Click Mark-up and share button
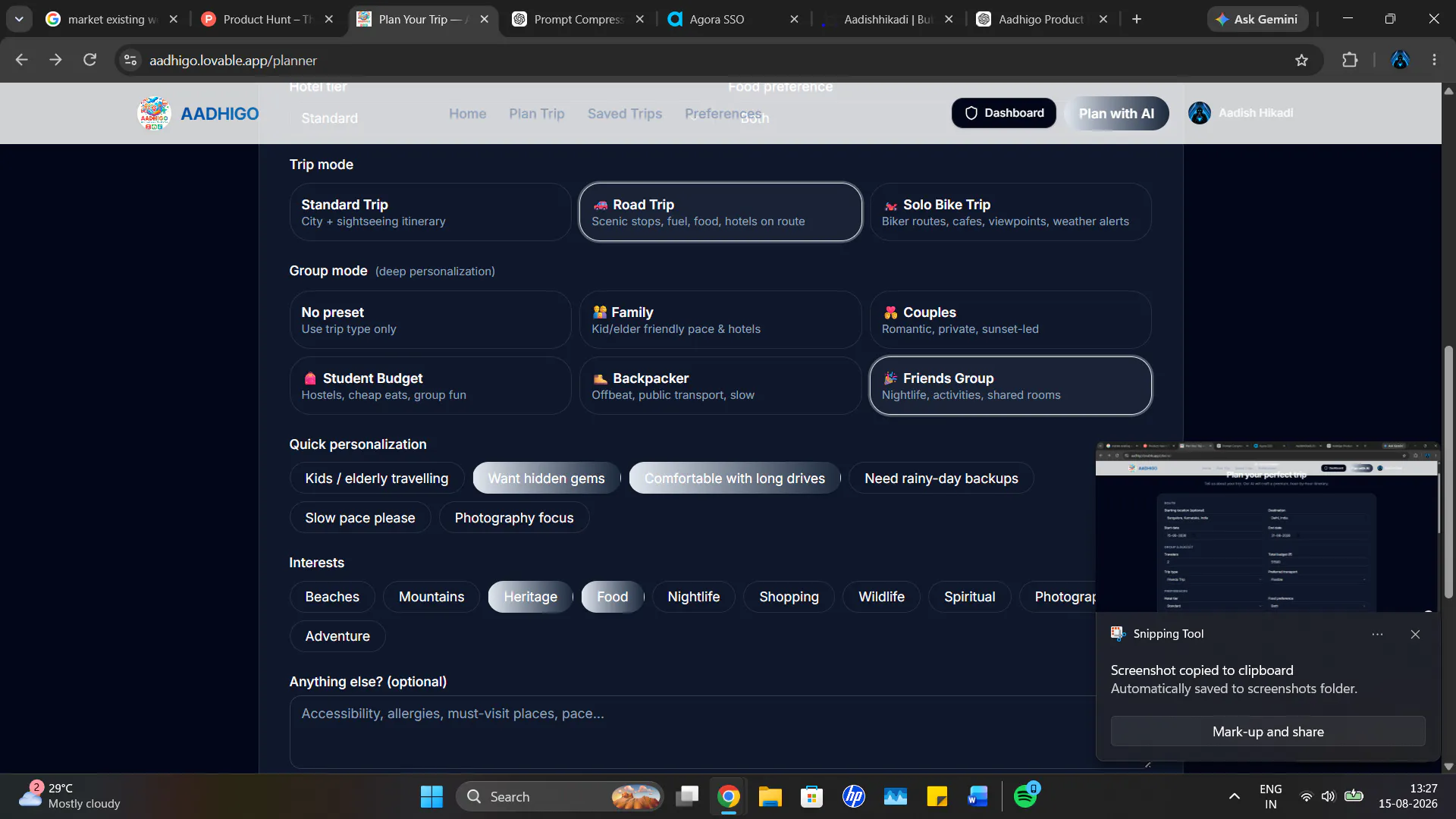This screenshot has height=819, width=1456. coord(1268,732)
